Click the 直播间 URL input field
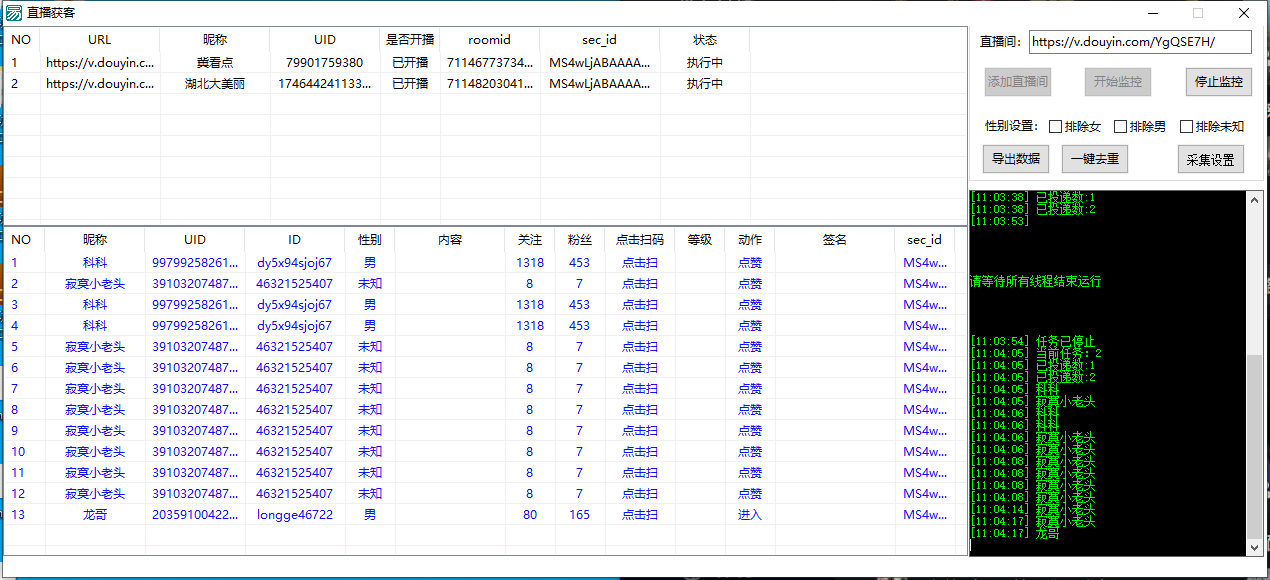 click(1140, 42)
